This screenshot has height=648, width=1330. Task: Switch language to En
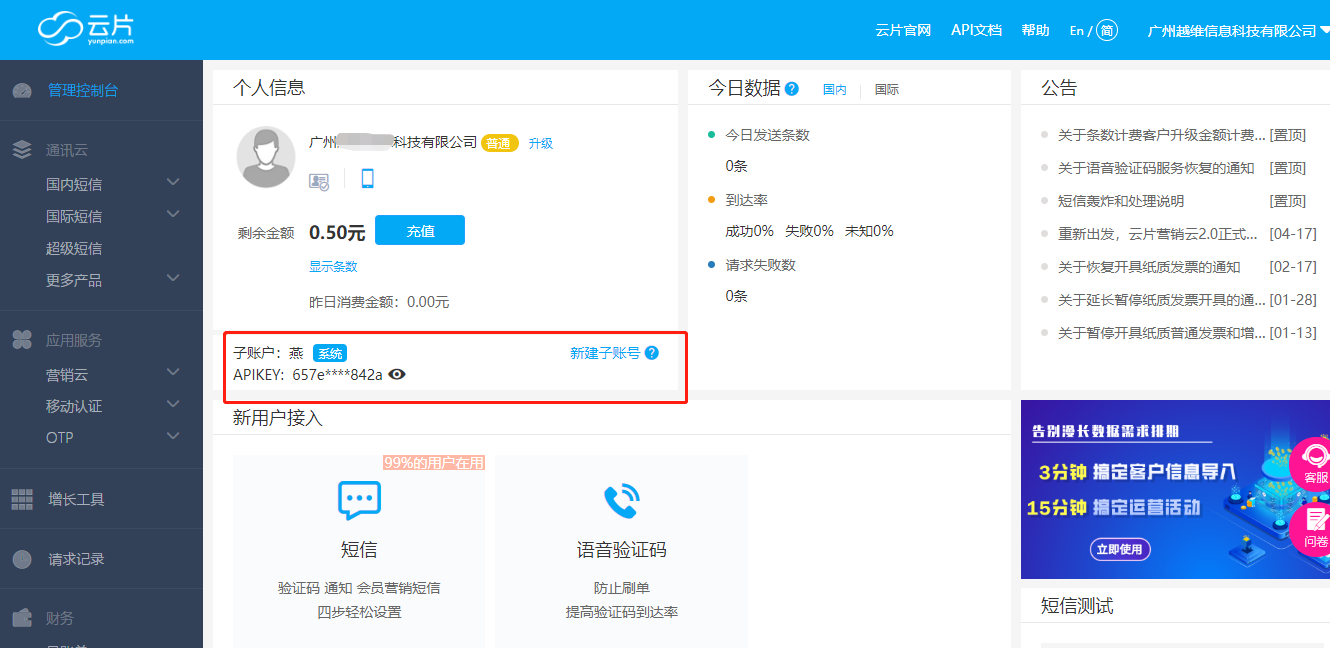point(1077,31)
